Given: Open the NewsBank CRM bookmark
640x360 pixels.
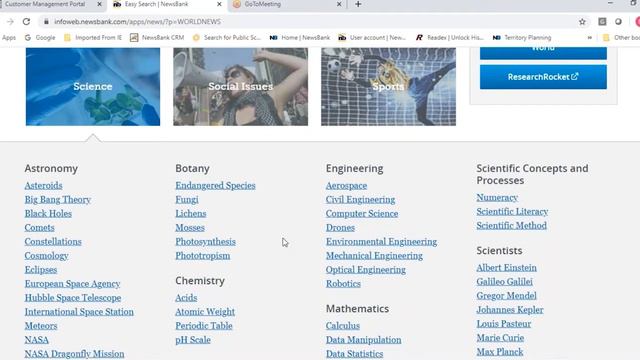Looking at the screenshot, I should (157, 38).
